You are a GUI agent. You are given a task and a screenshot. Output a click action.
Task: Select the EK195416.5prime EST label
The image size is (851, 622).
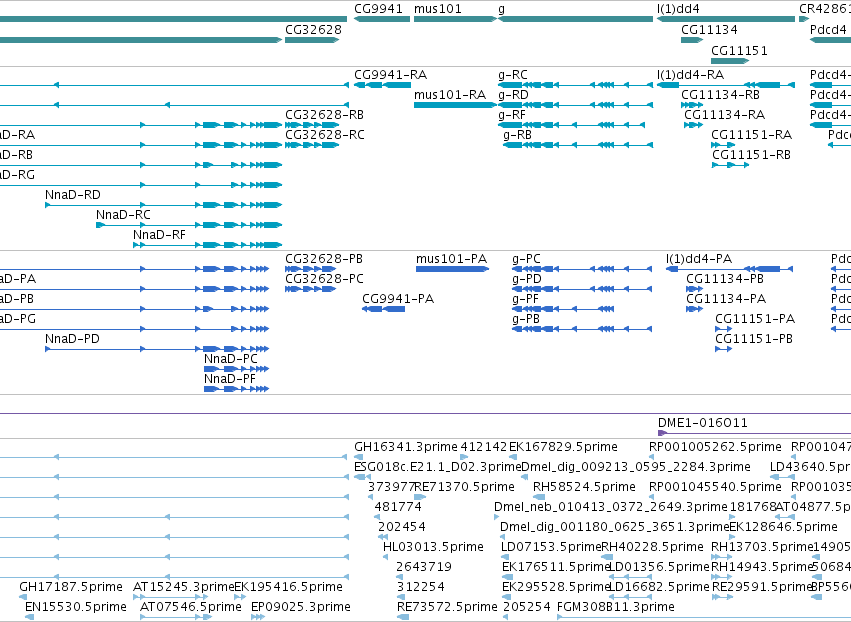(x=288, y=588)
